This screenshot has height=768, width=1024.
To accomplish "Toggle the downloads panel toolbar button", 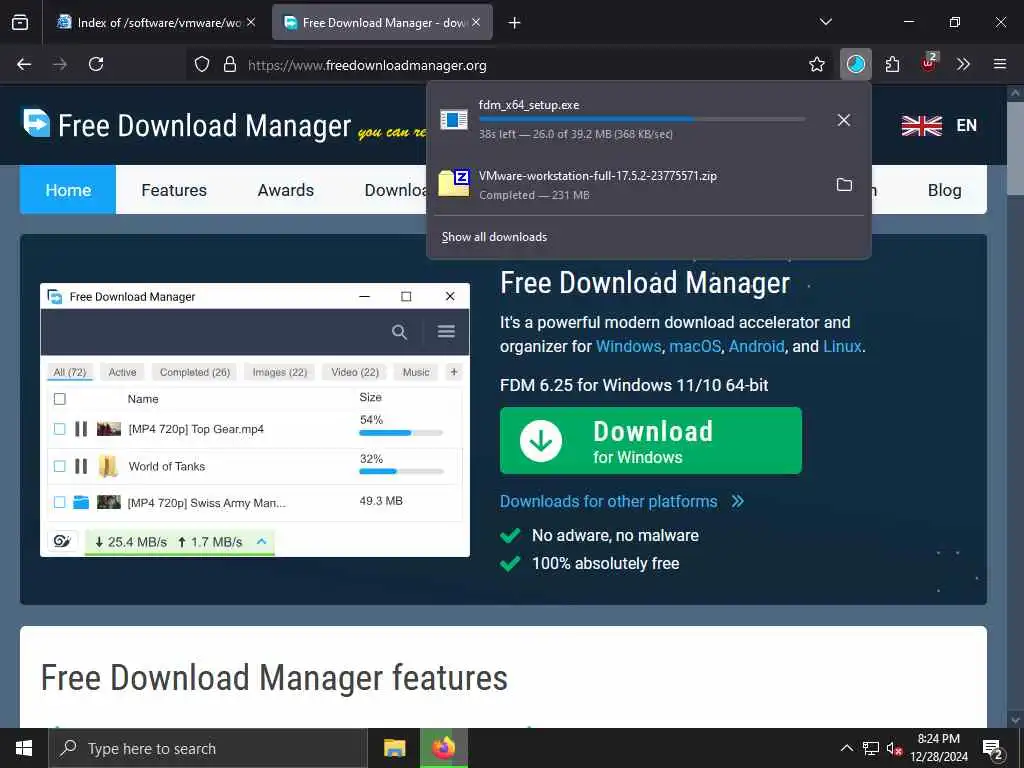I will click(x=856, y=64).
